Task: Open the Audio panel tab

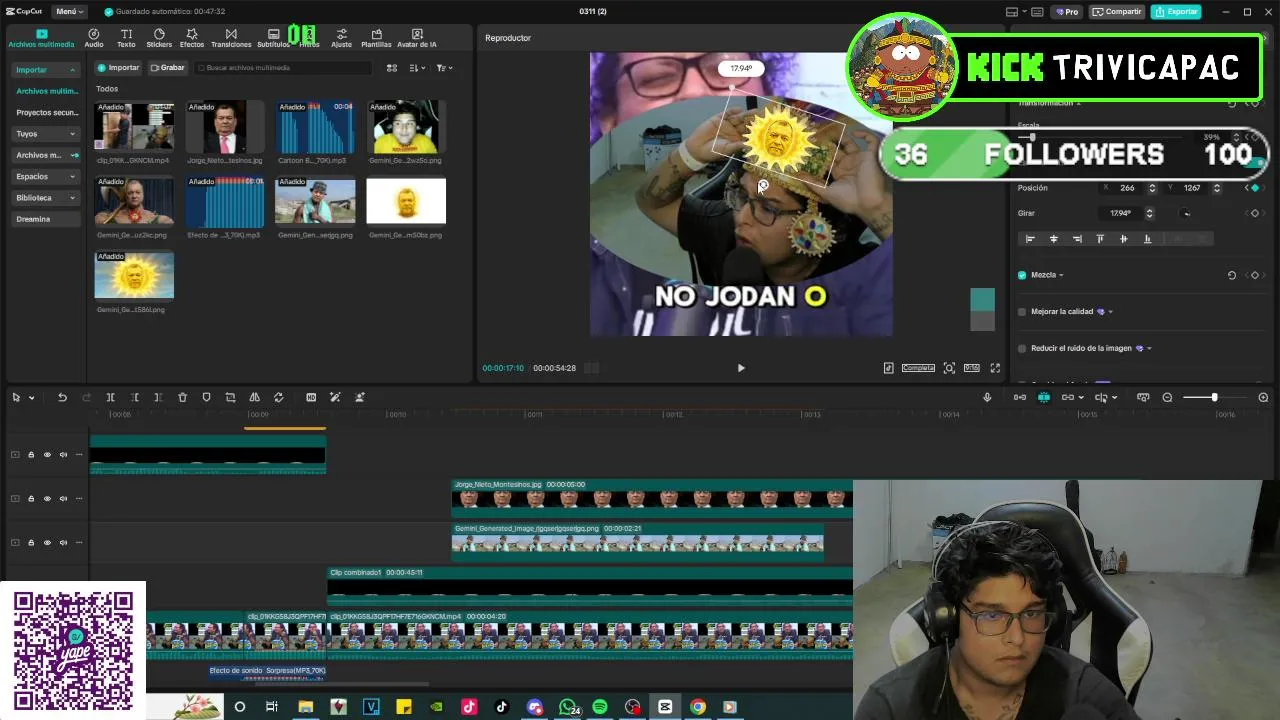Action: pyautogui.click(x=94, y=38)
